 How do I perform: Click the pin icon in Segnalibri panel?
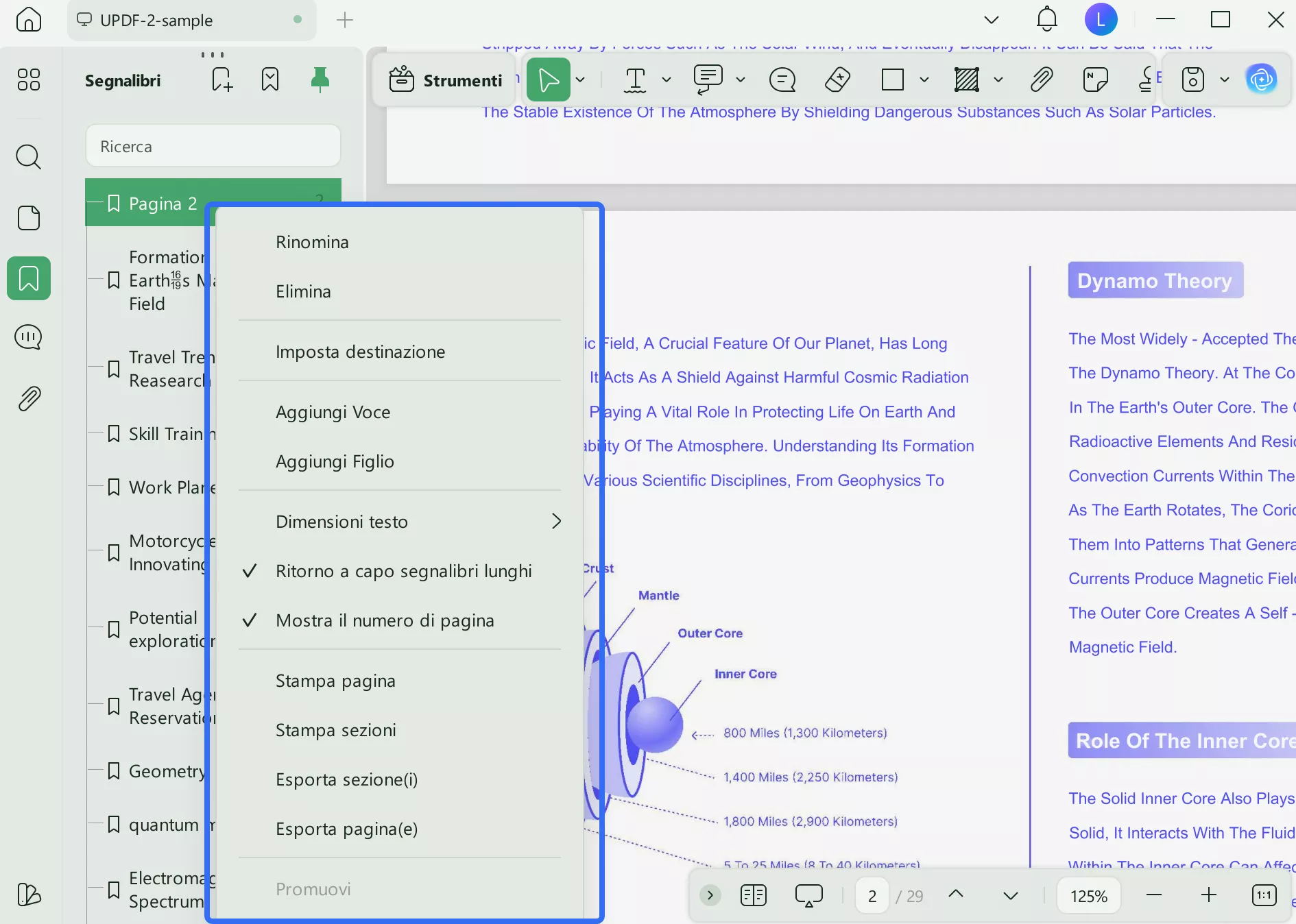pyautogui.click(x=320, y=80)
